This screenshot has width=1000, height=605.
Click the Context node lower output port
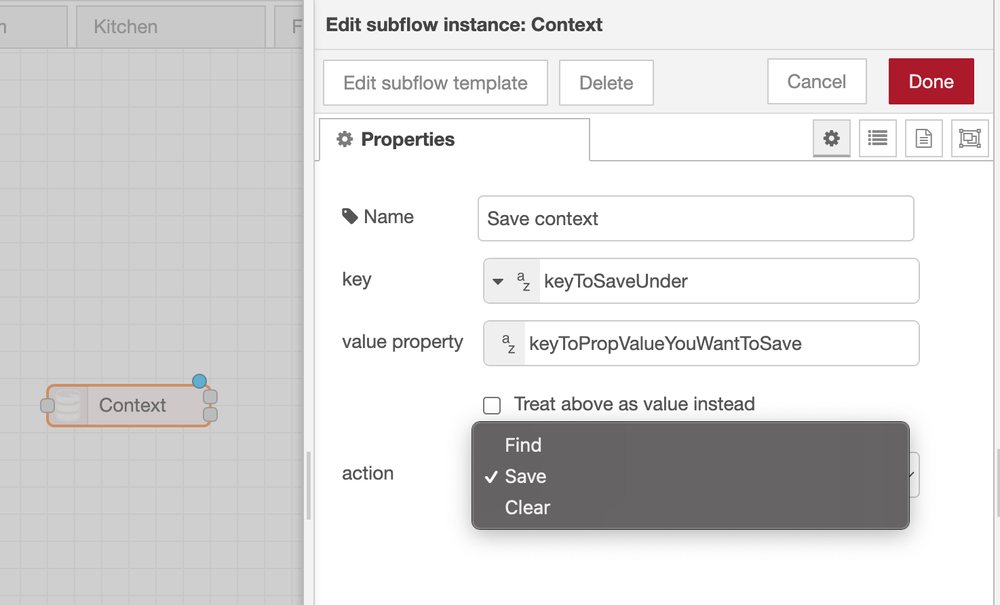click(210, 414)
